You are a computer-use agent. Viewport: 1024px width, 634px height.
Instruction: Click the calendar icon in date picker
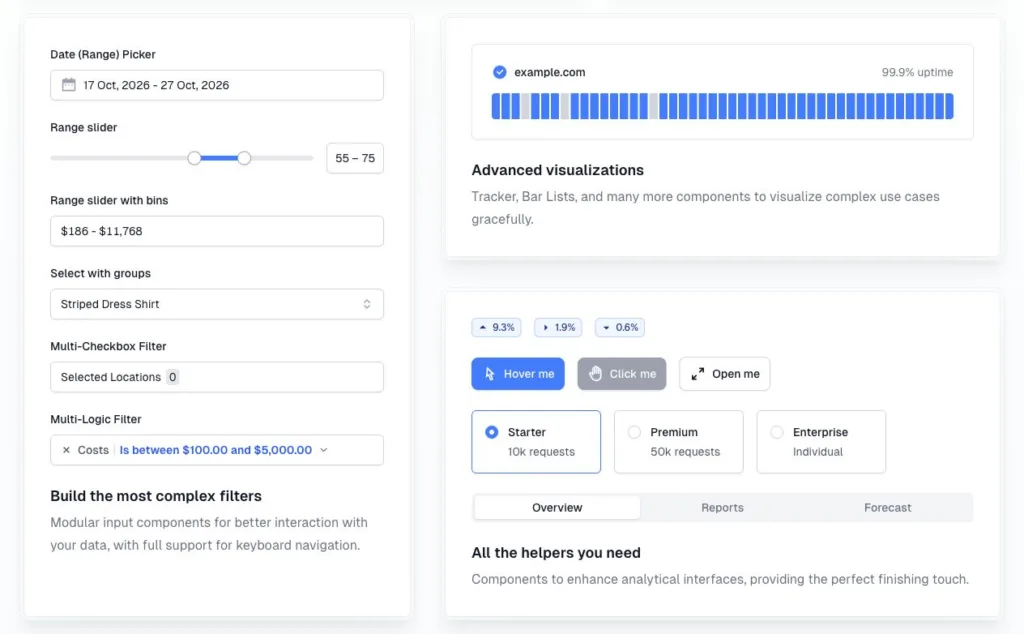[x=69, y=85]
